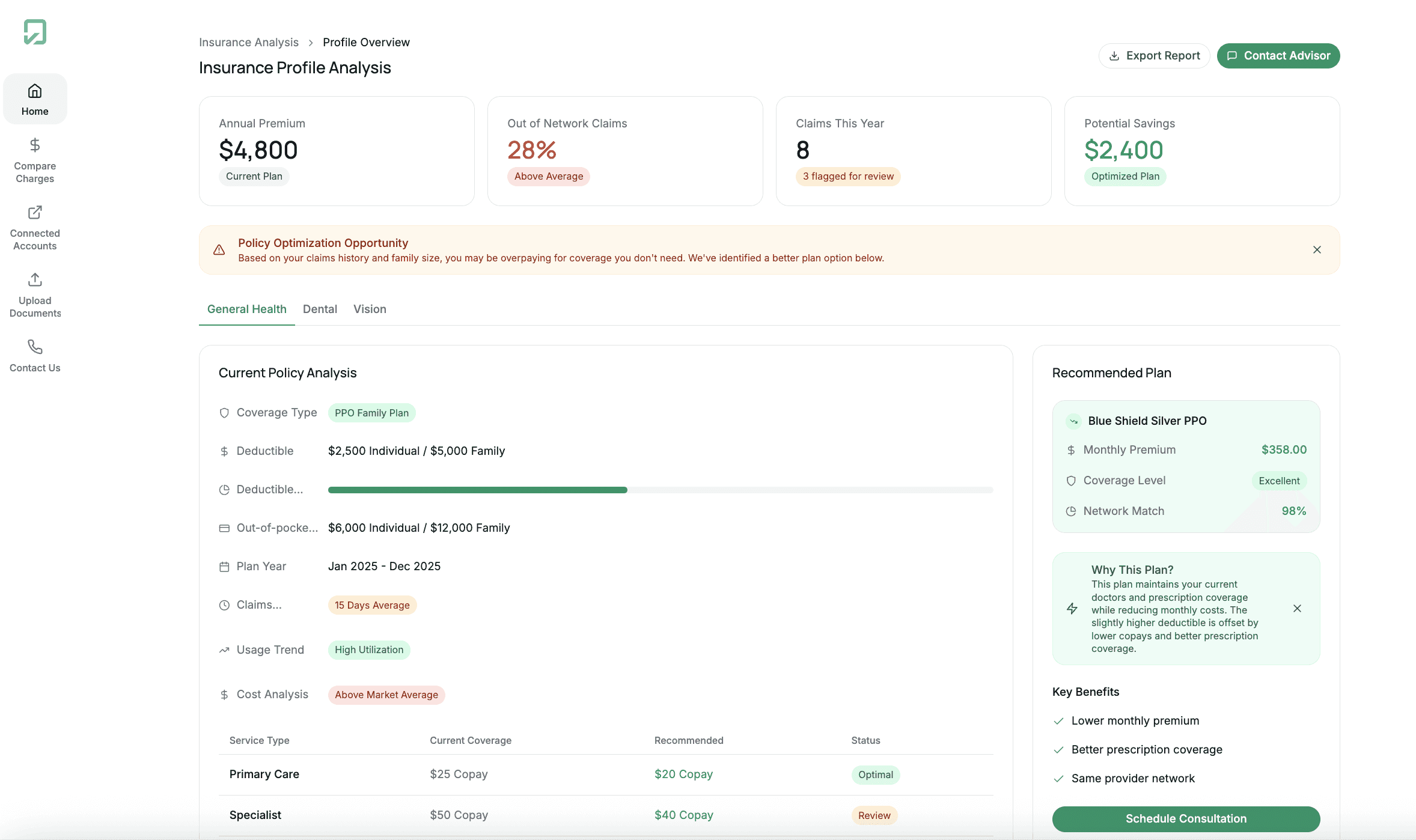Click the shield icon beside Coverage Type
Screen dimensions: 1416x840
(x=224, y=413)
